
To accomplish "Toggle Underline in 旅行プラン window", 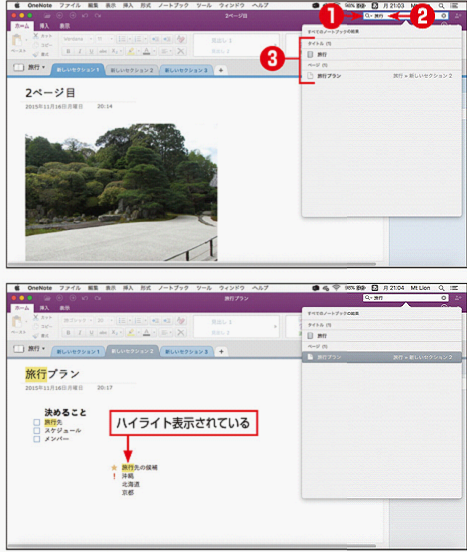I will (x=91, y=333).
